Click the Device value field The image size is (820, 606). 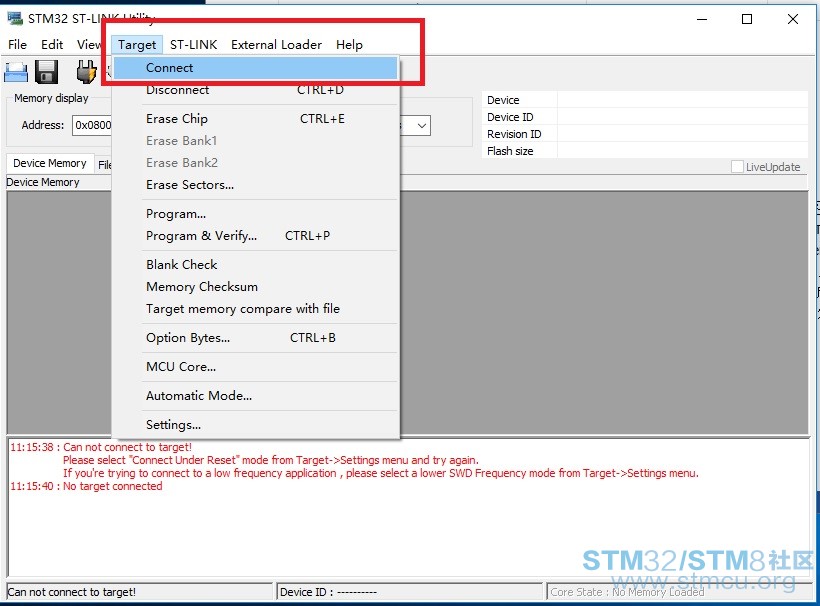click(x=682, y=99)
